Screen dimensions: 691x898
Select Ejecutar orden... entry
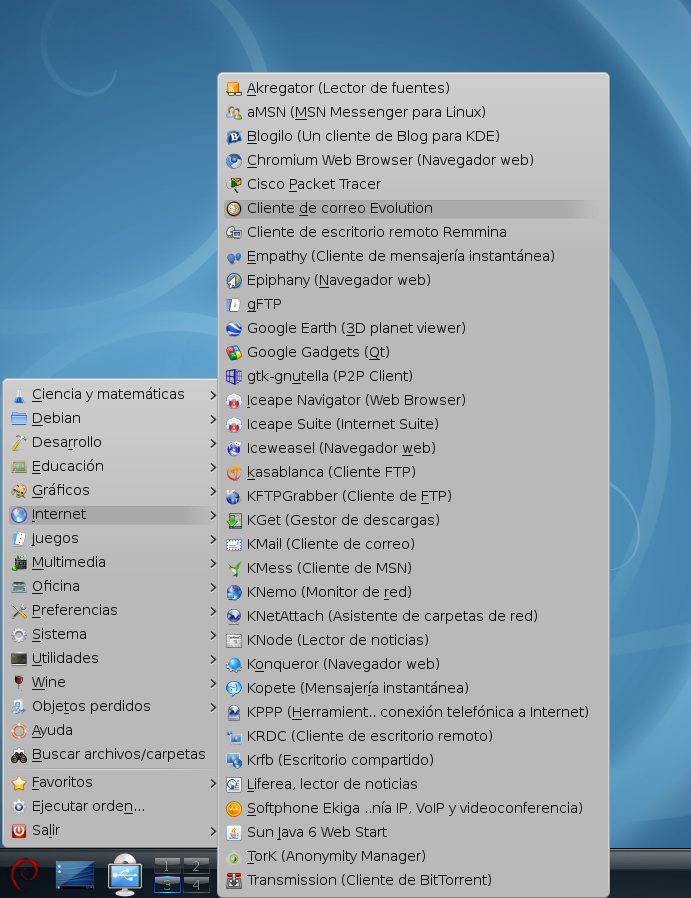point(112,807)
